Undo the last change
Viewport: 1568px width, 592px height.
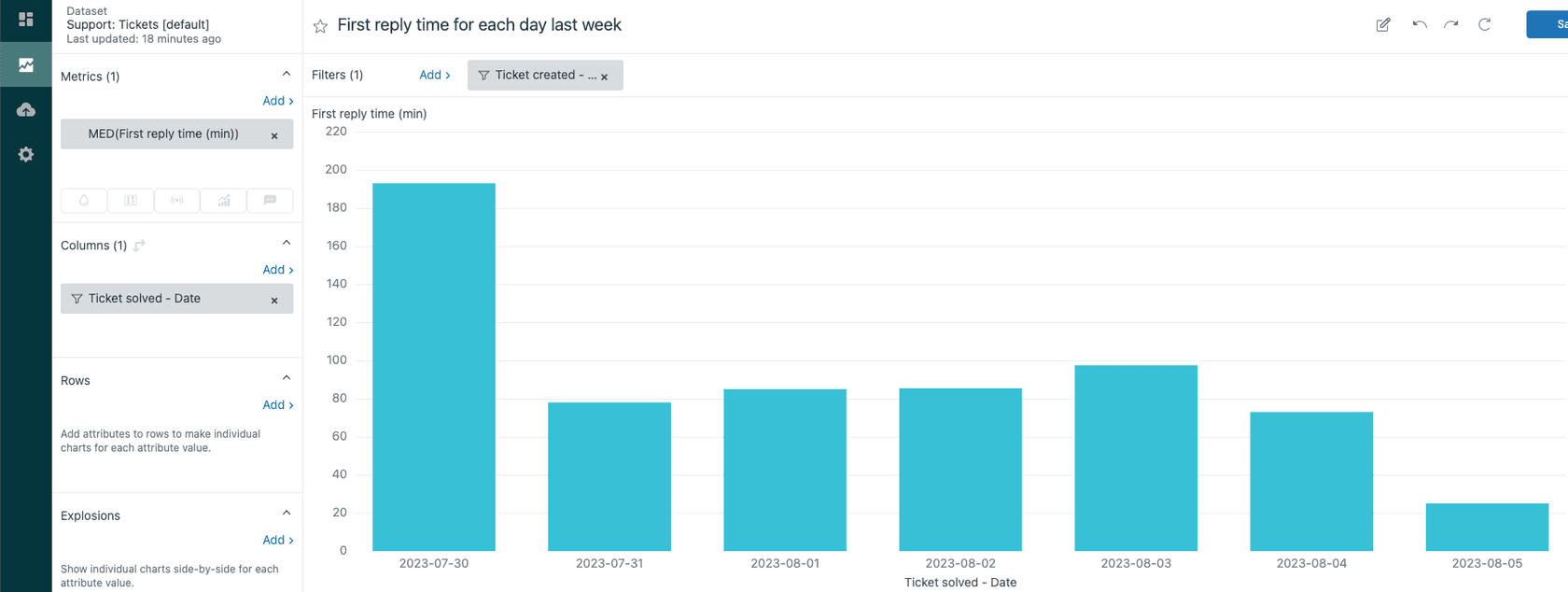(1418, 24)
